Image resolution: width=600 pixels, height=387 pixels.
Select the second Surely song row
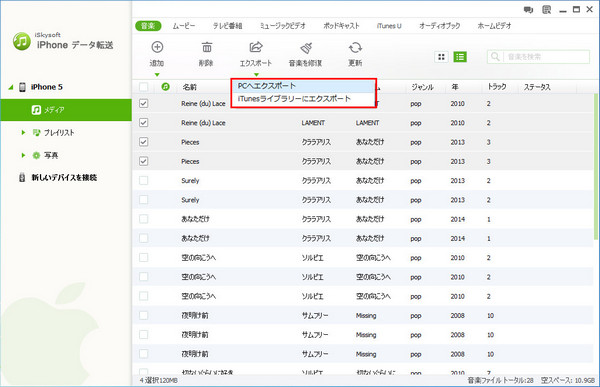coord(363,200)
